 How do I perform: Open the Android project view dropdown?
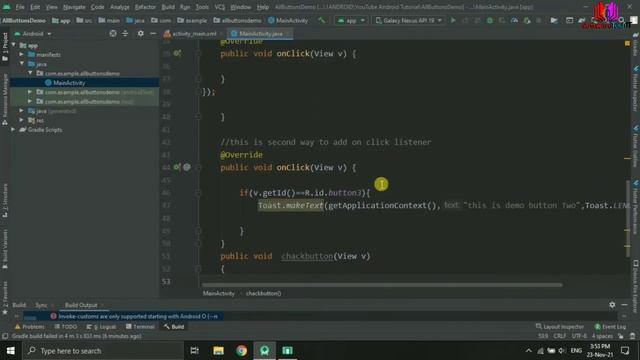tap(33, 33)
